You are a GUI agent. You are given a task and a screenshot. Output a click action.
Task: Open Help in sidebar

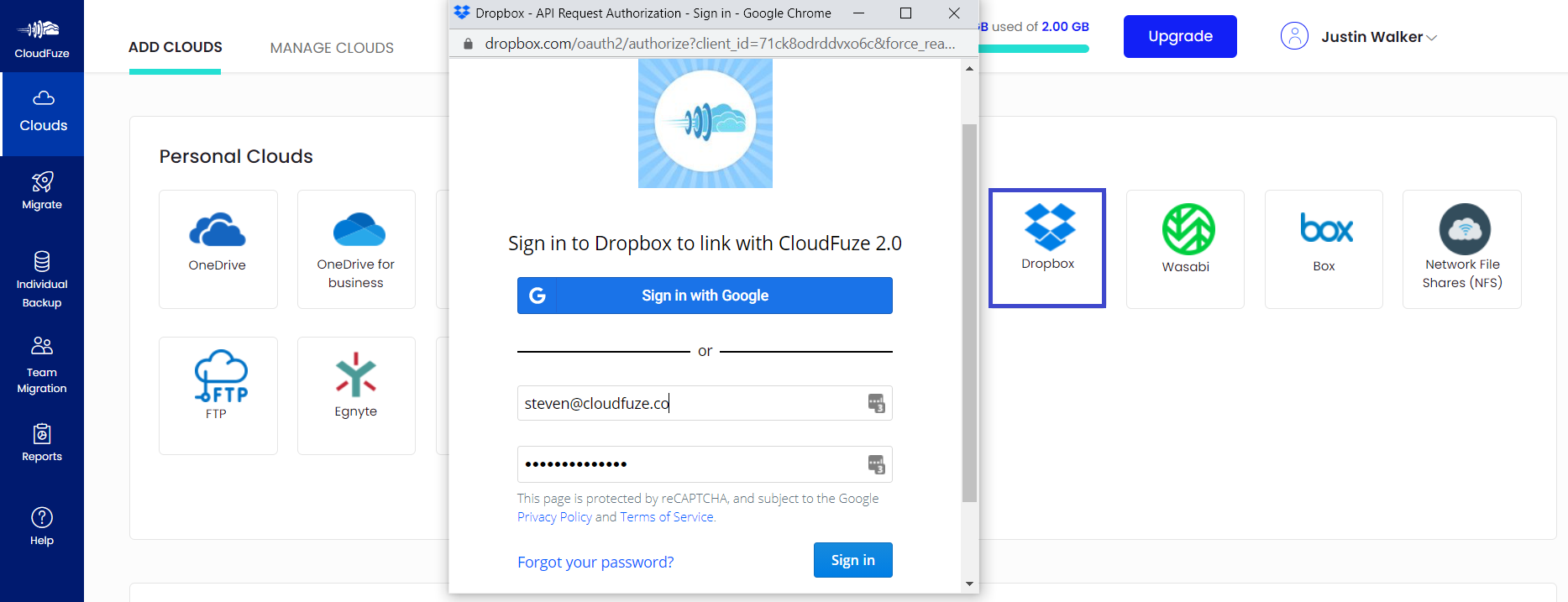(x=42, y=527)
